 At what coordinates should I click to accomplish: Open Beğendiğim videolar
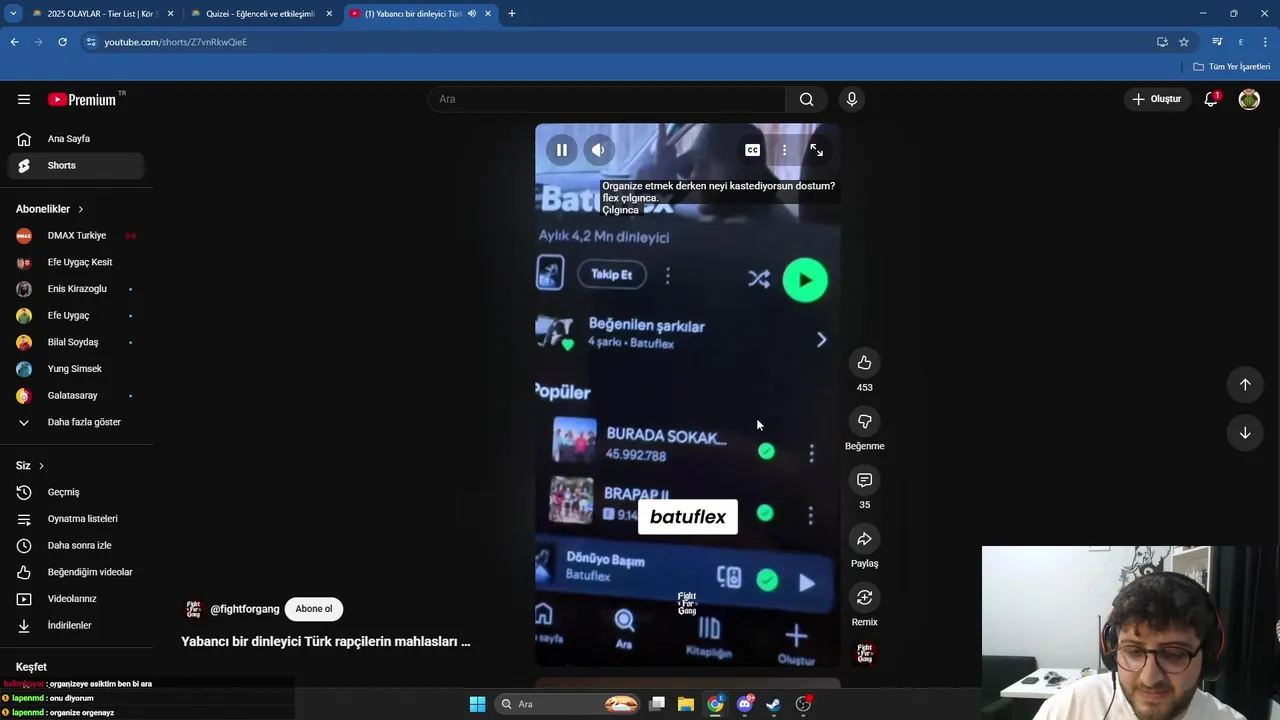point(76,572)
